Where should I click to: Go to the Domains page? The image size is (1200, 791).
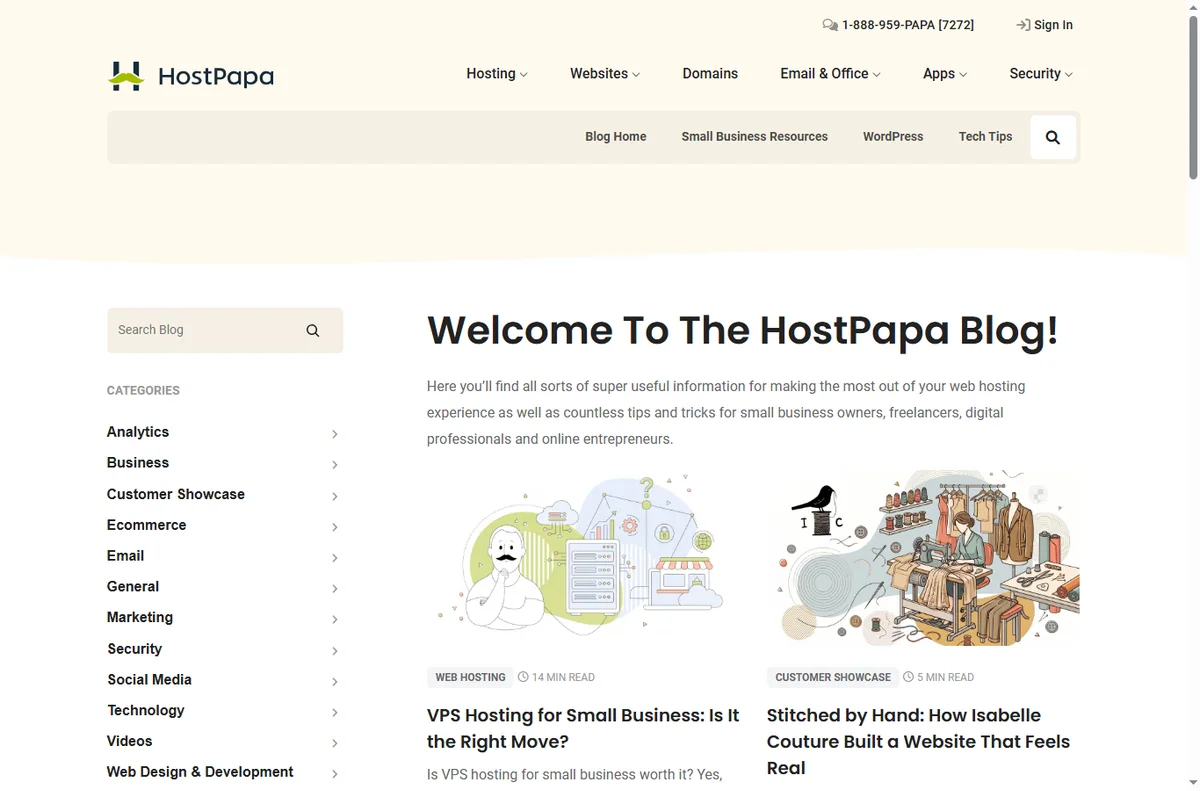point(710,74)
